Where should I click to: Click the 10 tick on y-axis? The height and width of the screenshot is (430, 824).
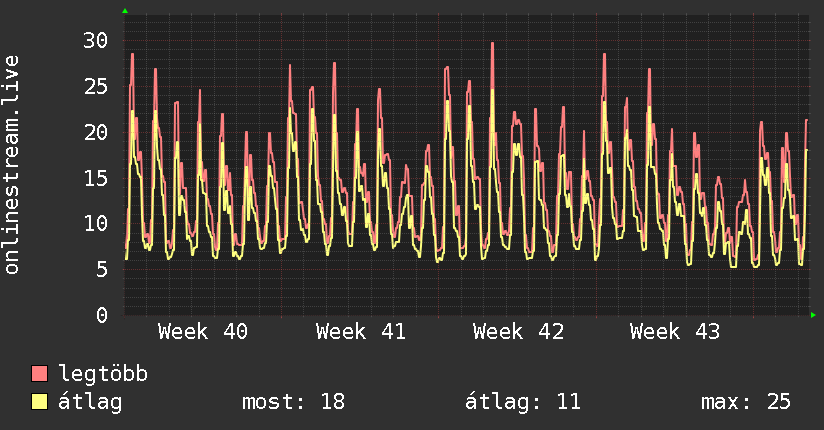pos(95,224)
